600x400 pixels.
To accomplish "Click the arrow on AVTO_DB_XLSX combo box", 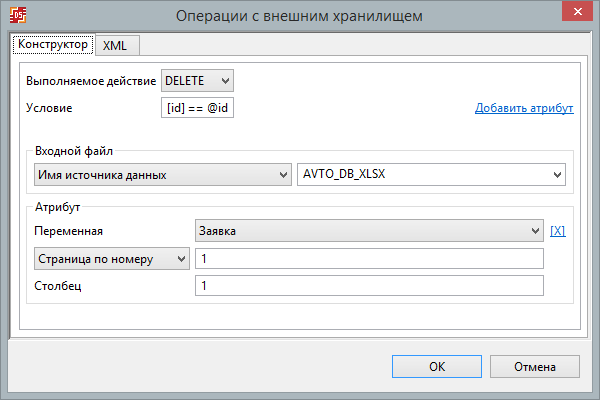I will pos(557,175).
